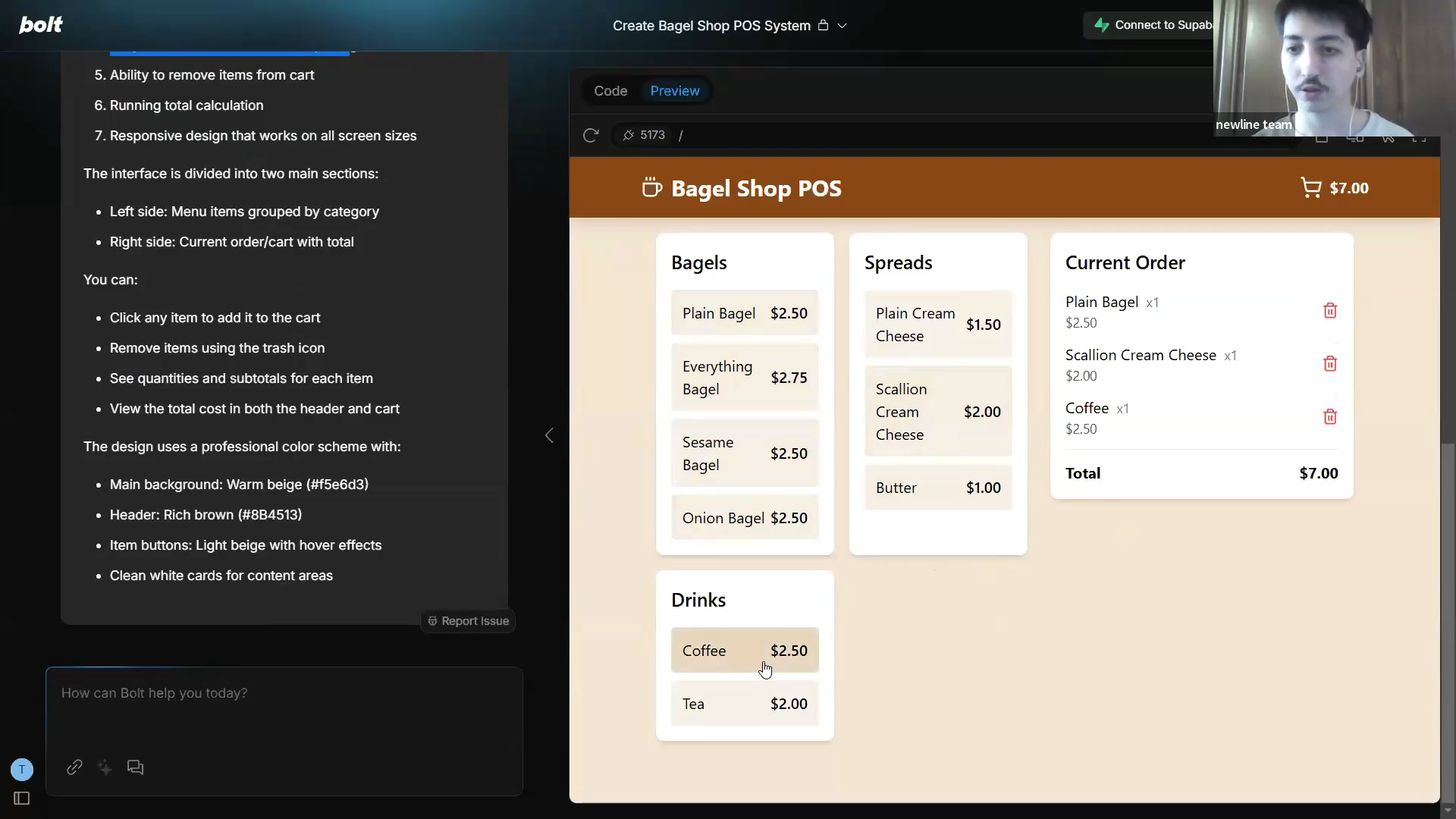Click the discussion chat bubbles icon
The width and height of the screenshot is (1456, 819).
pyautogui.click(x=135, y=767)
